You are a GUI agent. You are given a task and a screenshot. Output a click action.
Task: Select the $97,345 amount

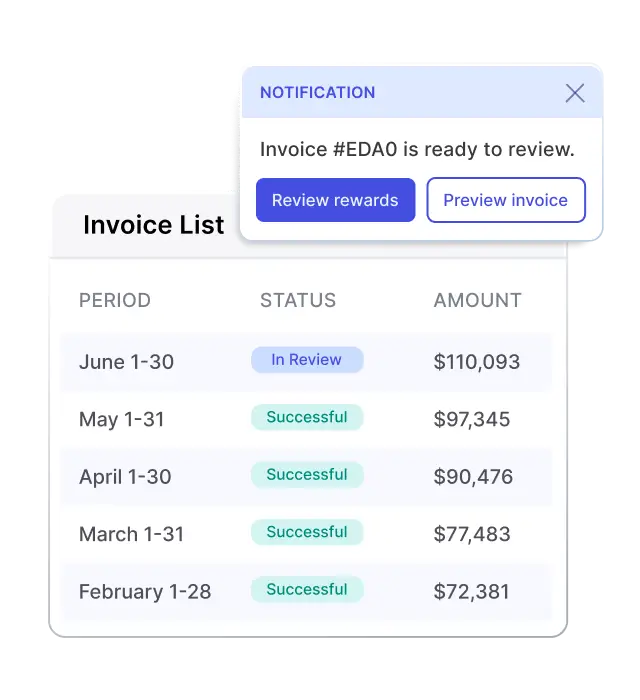pos(472,419)
